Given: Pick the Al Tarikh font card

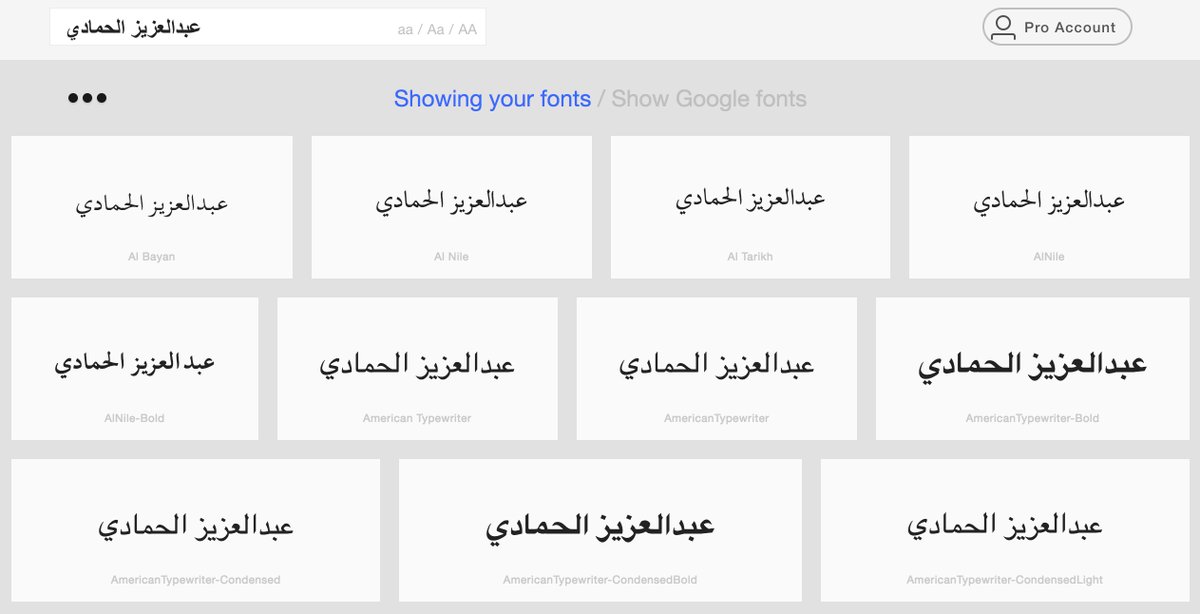Looking at the screenshot, I should pos(750,207).
